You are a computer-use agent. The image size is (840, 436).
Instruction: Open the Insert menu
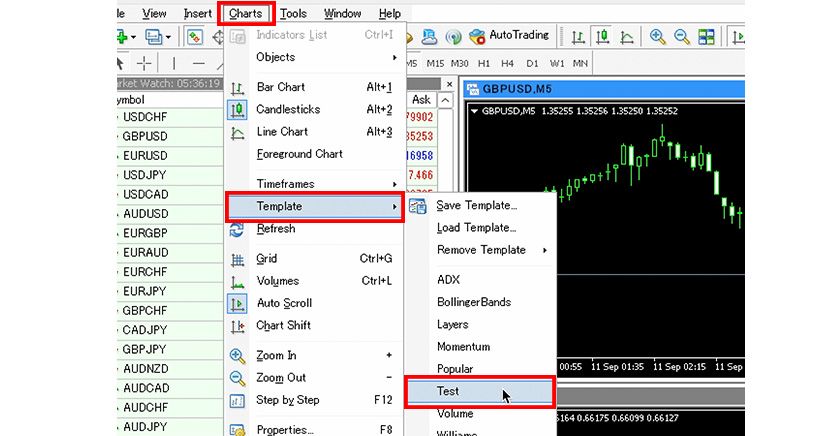197,13
